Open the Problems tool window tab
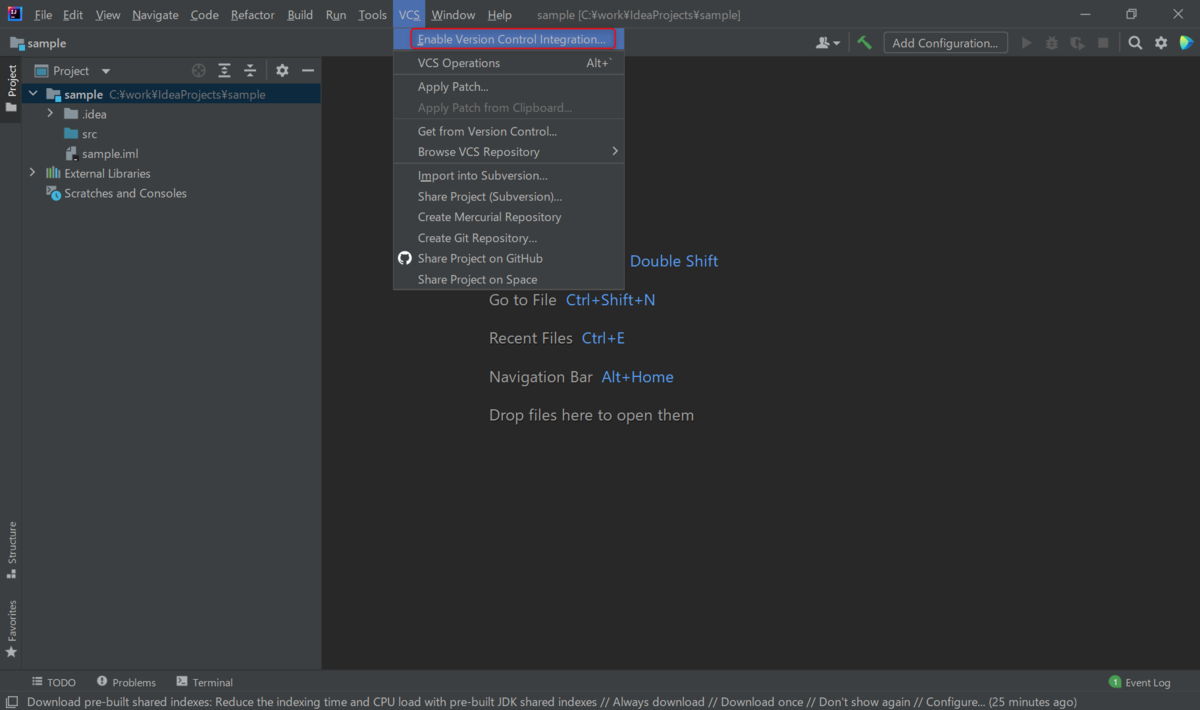This screenshot has height=710, width=1200. coord(126,682)
